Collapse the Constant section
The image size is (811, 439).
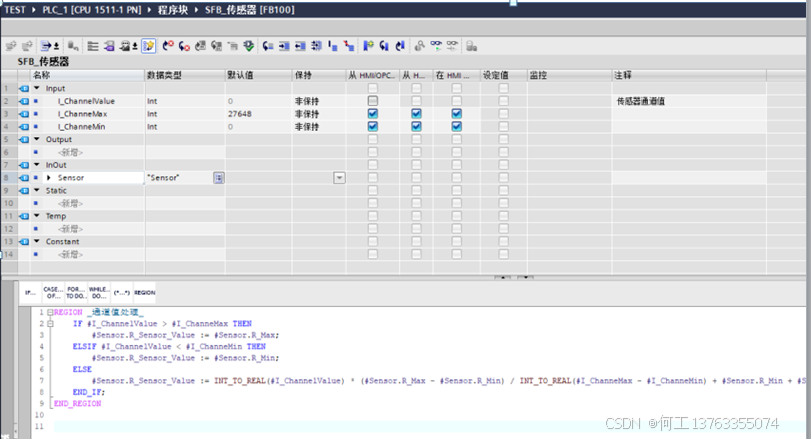click(x=37, y=241)
